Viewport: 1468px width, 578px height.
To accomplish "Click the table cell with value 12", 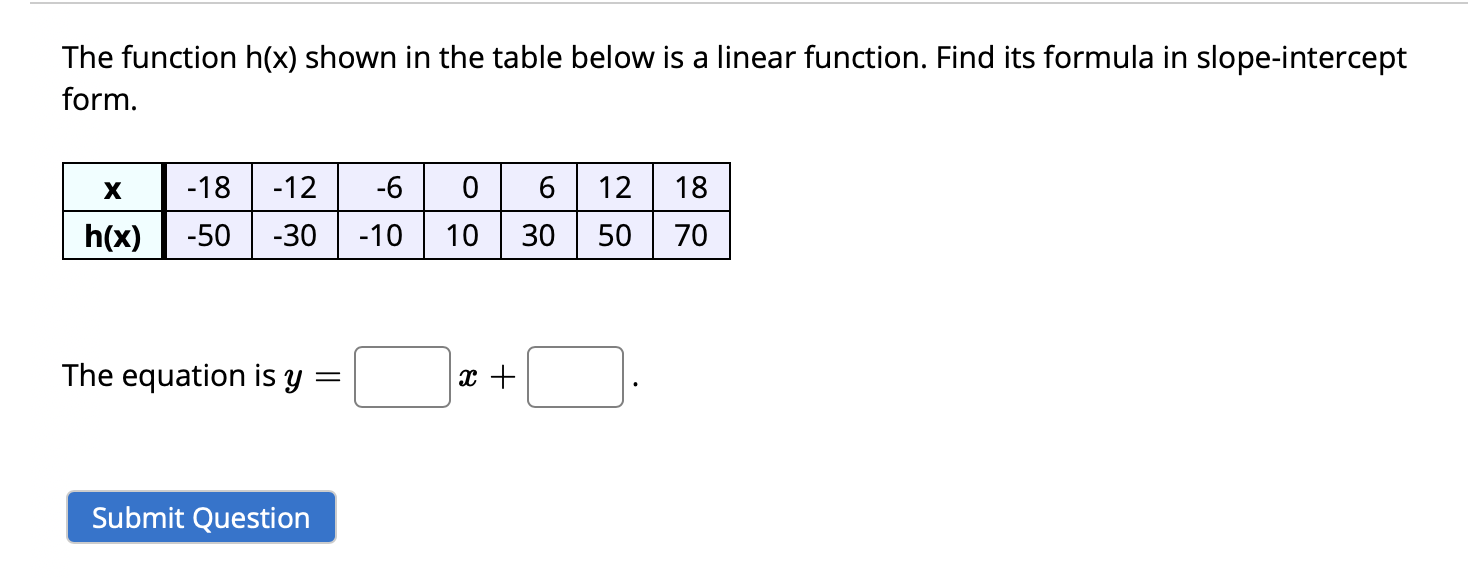I will [616, 187].
